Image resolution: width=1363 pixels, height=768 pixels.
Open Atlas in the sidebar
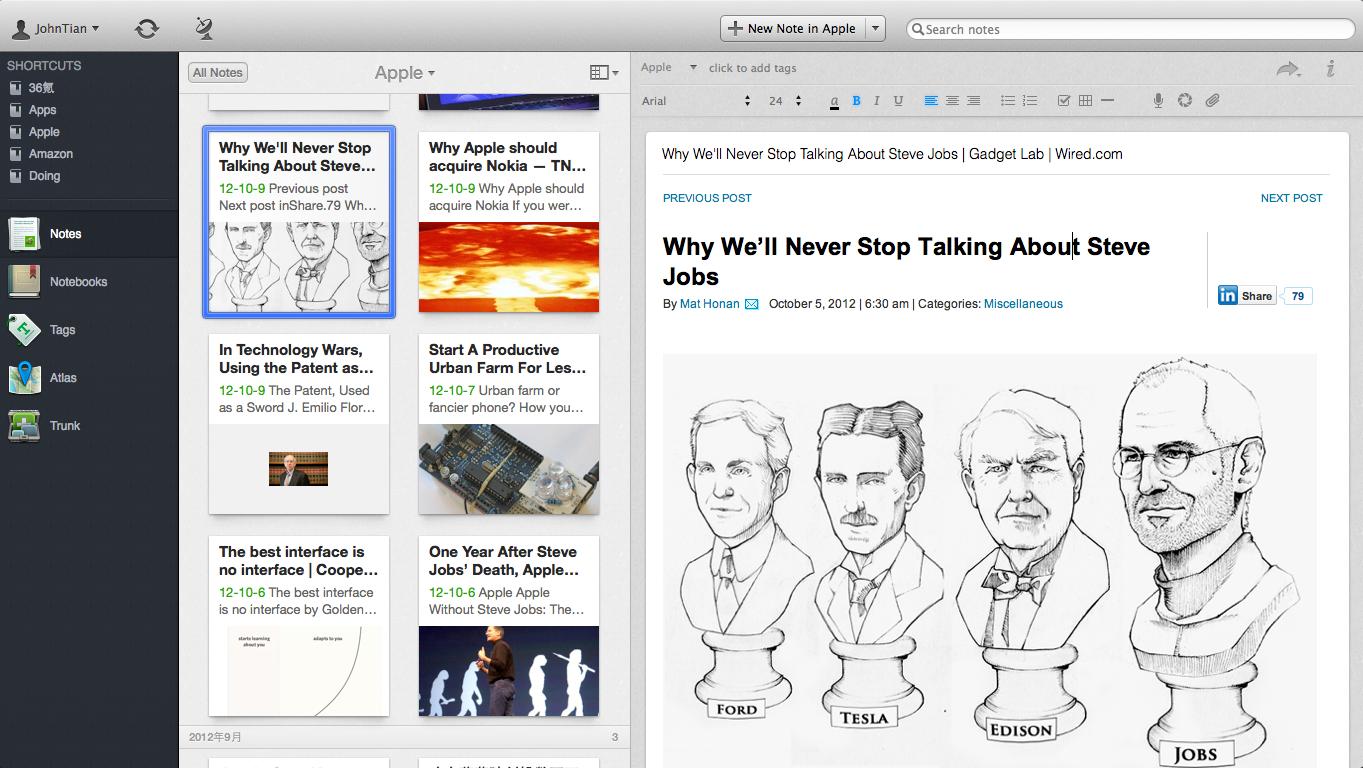89,378
